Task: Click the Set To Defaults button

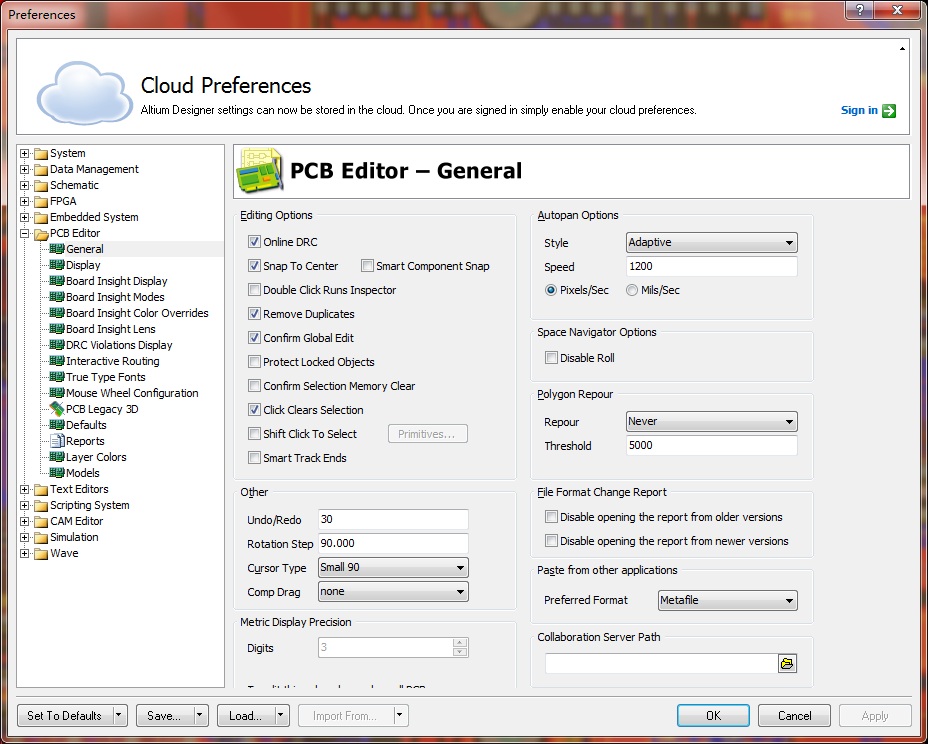Action: (65, 716)
